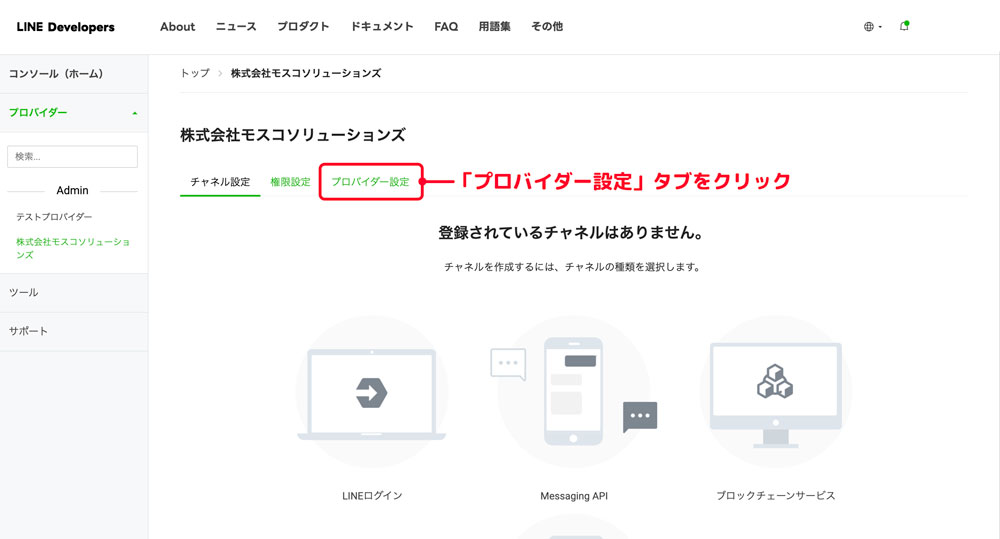Click the Admin group label
Image resolution: width=1000 pixels, height=539 pixels.
[x=72, y=191]
